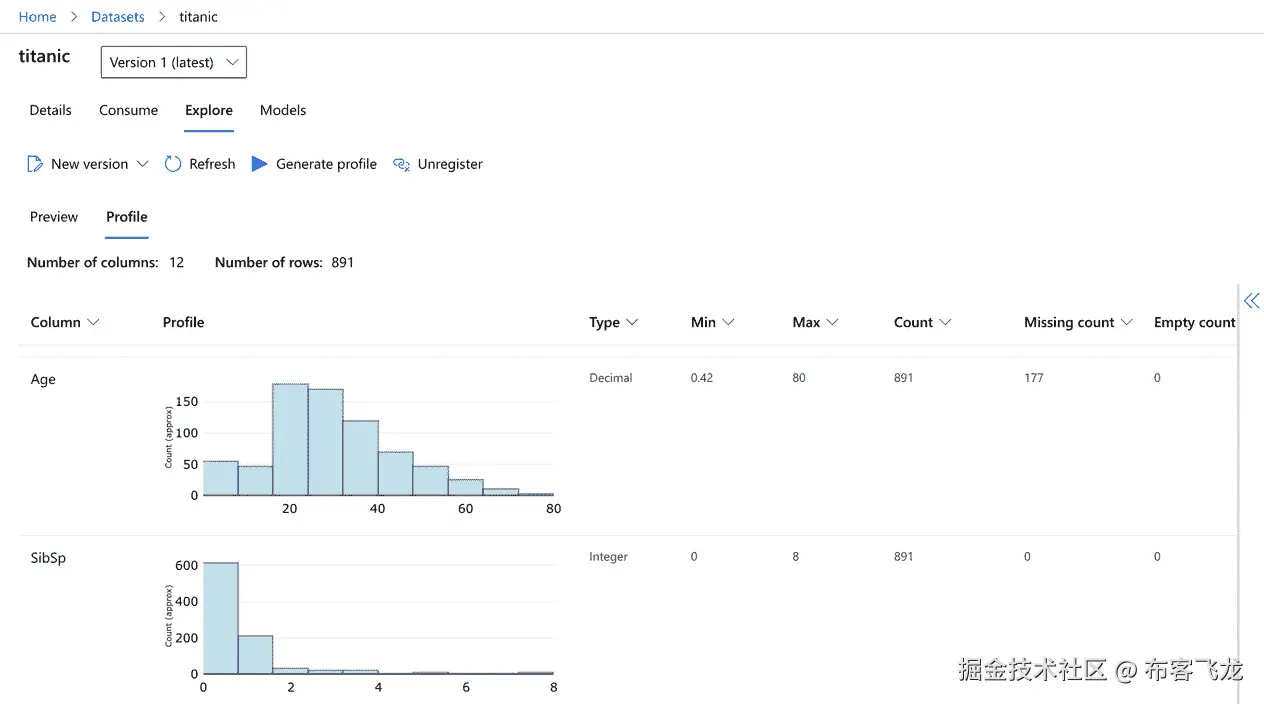
Task: Switch to the Details tab
Action: 50,110
